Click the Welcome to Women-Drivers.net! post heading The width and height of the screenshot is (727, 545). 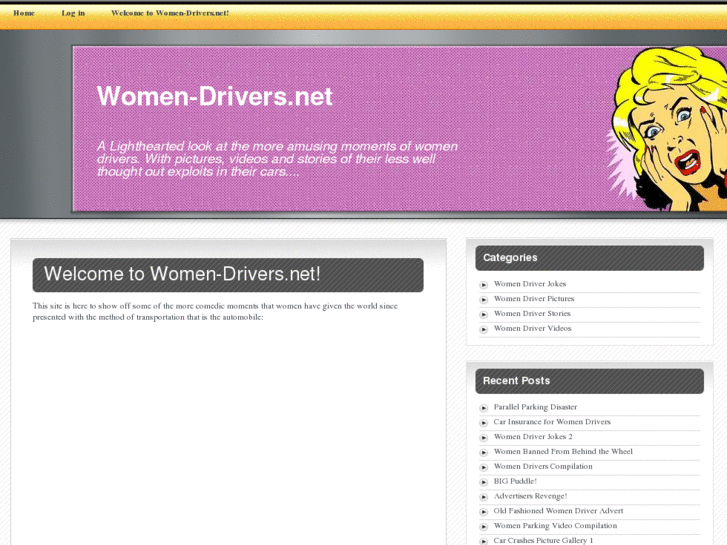(x=182, y=274)
